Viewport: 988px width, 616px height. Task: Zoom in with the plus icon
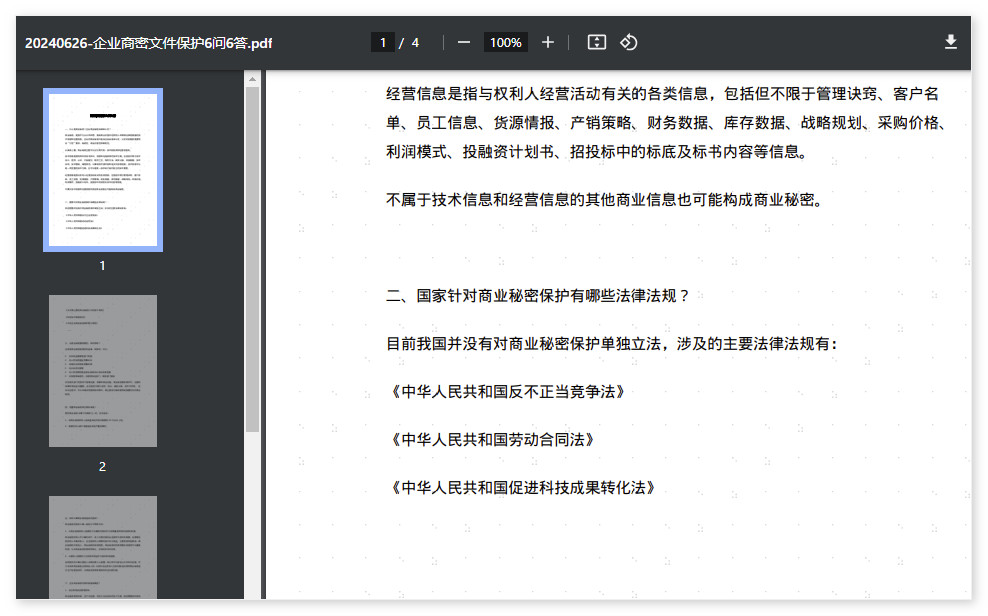(548, 43)
